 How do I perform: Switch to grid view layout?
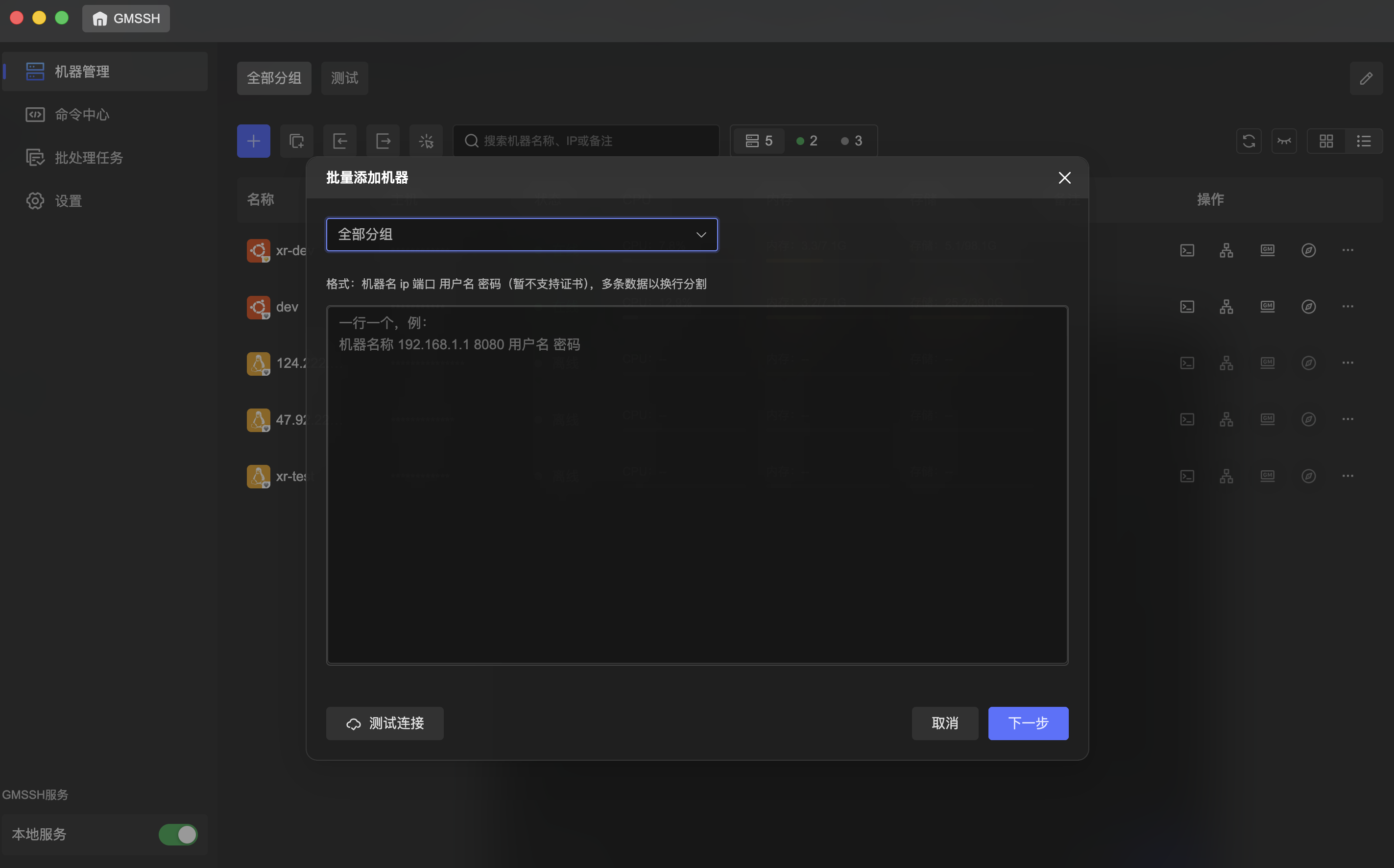1326,141
